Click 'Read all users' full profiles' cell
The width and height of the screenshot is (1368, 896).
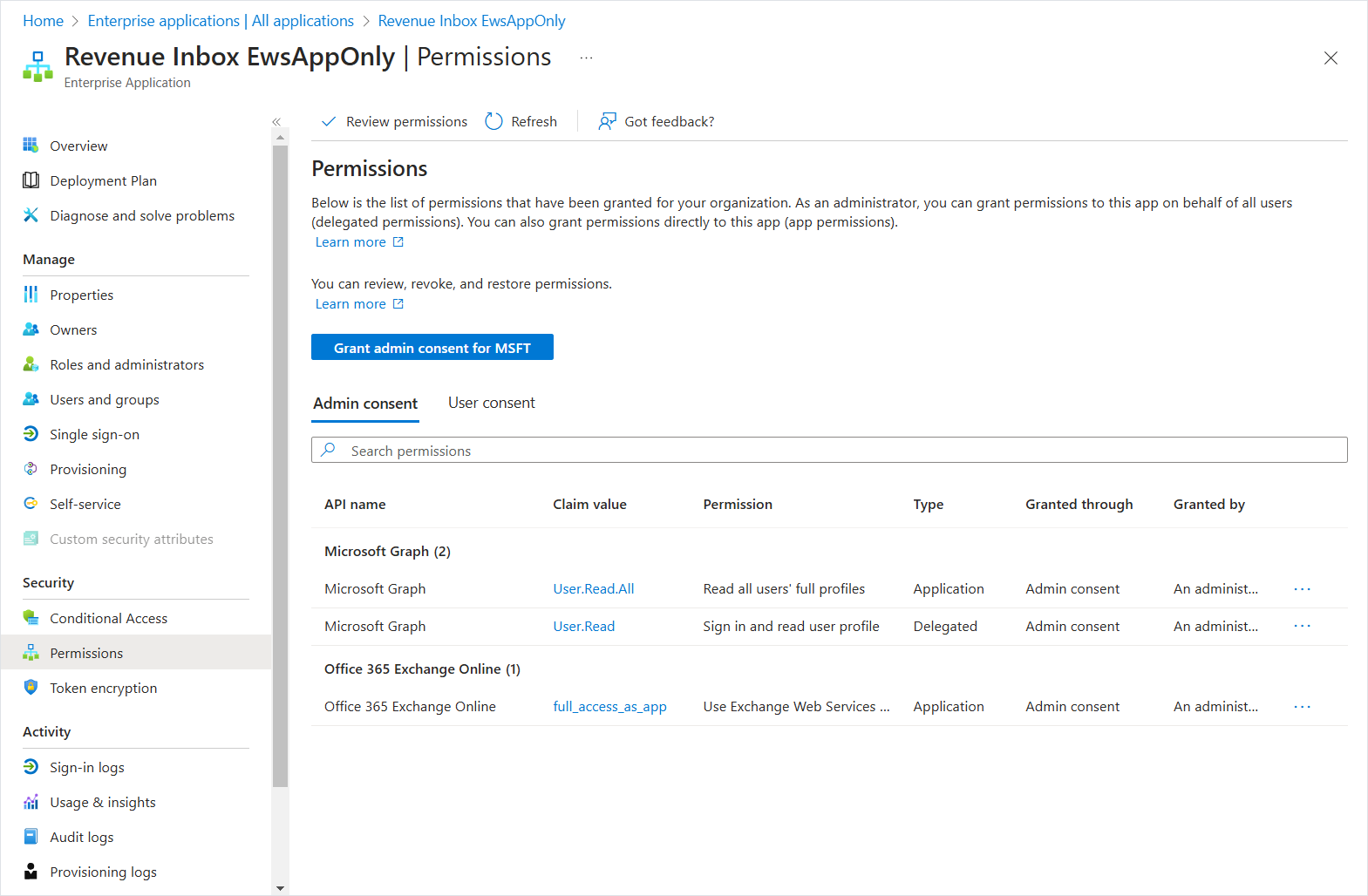pos(784,589)
